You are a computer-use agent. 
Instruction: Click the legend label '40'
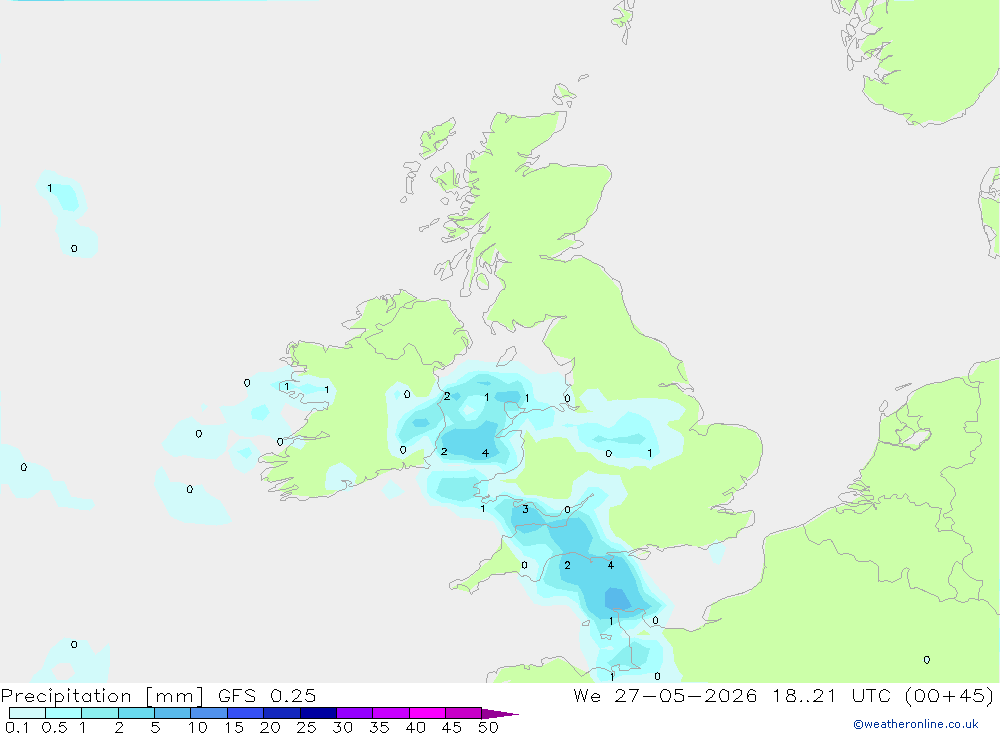(x=415, y=727)
